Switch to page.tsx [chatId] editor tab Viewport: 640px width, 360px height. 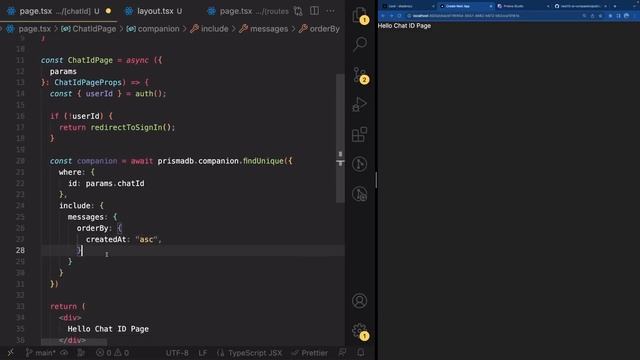click(59, 11)
